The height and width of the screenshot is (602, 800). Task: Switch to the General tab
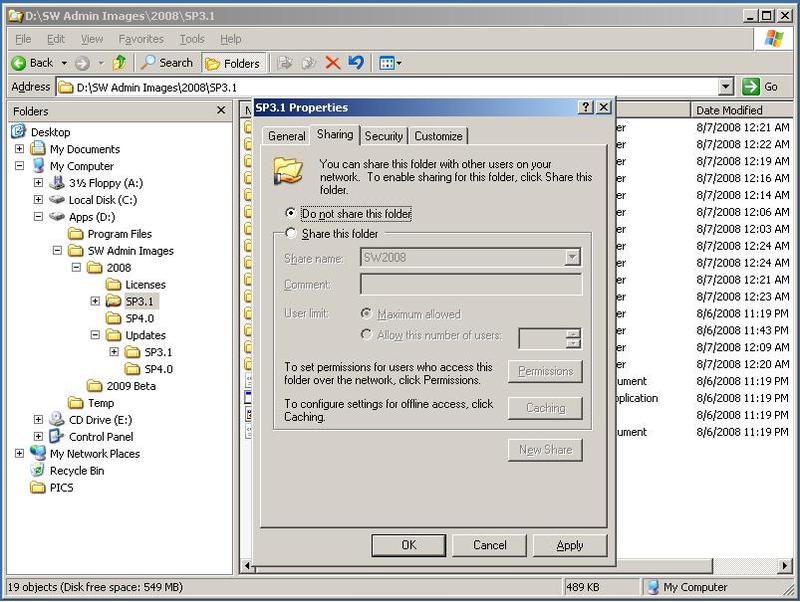286,136
